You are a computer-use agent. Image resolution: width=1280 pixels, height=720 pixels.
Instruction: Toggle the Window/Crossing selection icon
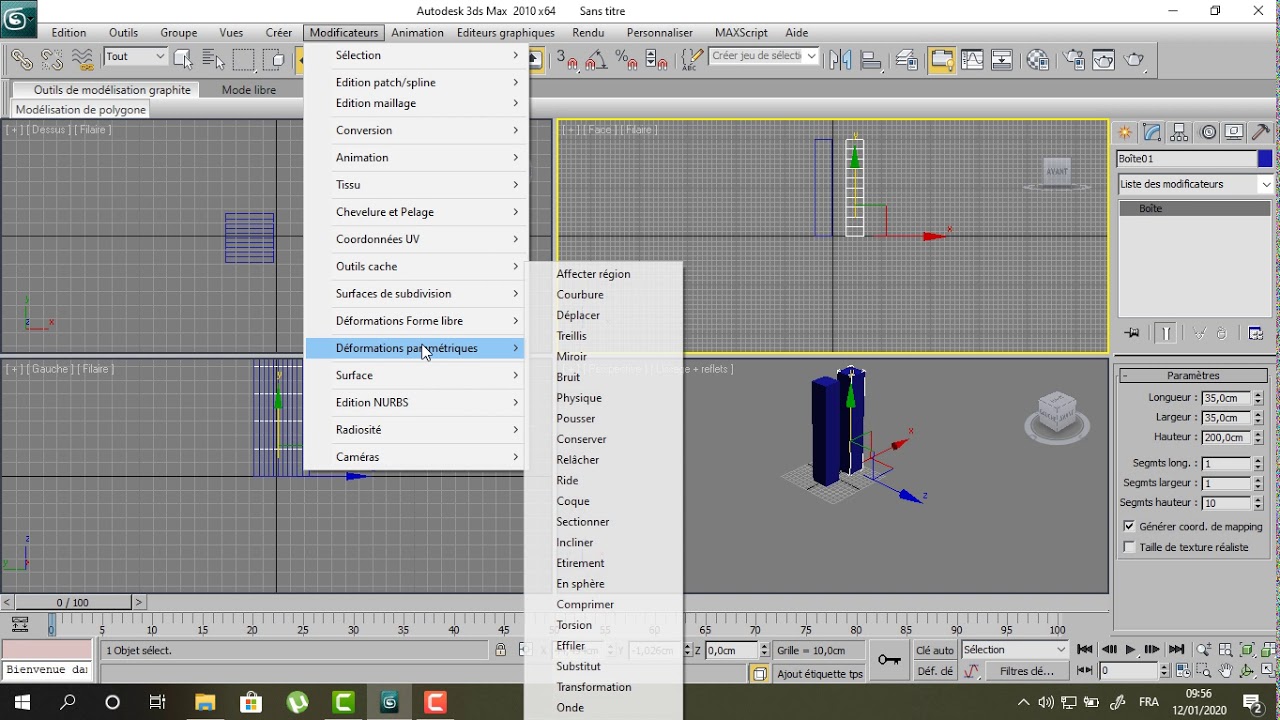(x=275, y=60)
